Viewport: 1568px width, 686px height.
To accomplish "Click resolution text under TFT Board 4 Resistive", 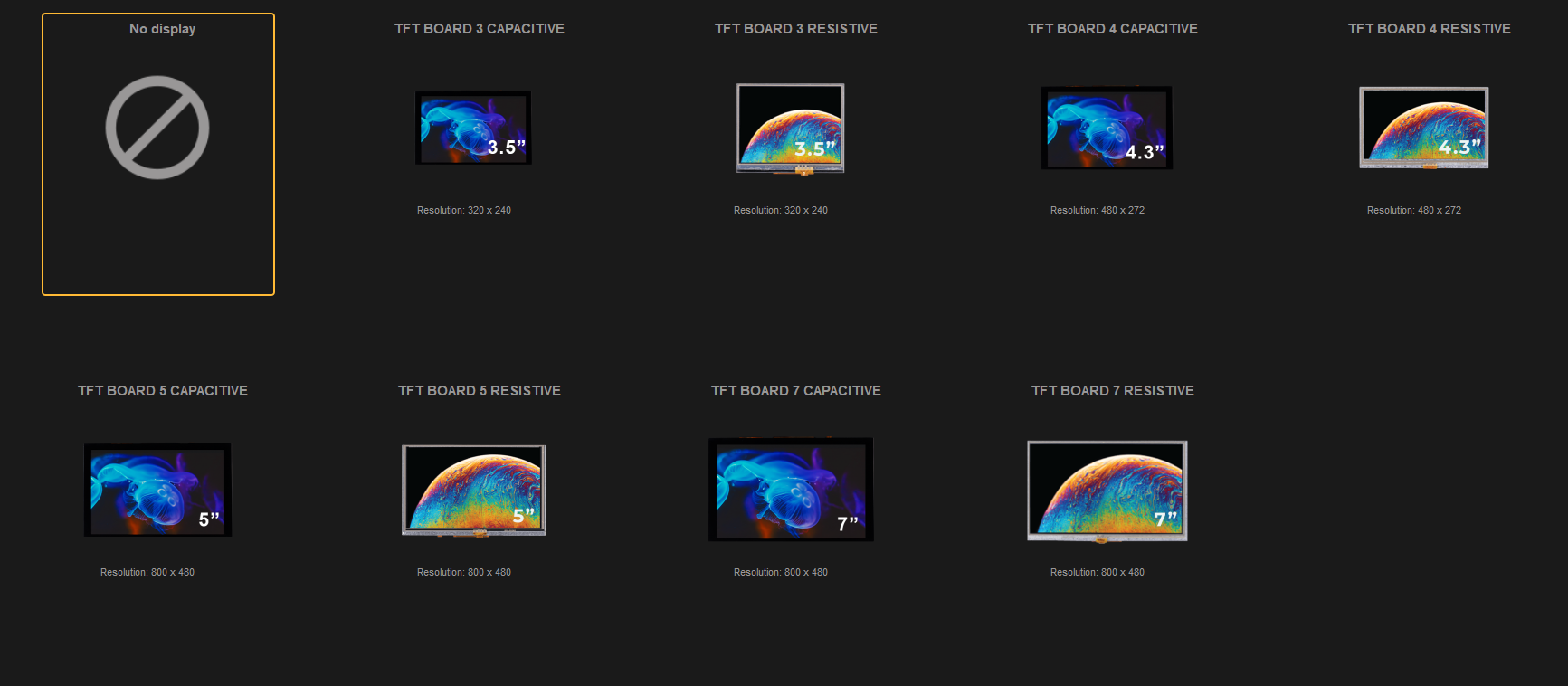I will [x=1414, y=210].
